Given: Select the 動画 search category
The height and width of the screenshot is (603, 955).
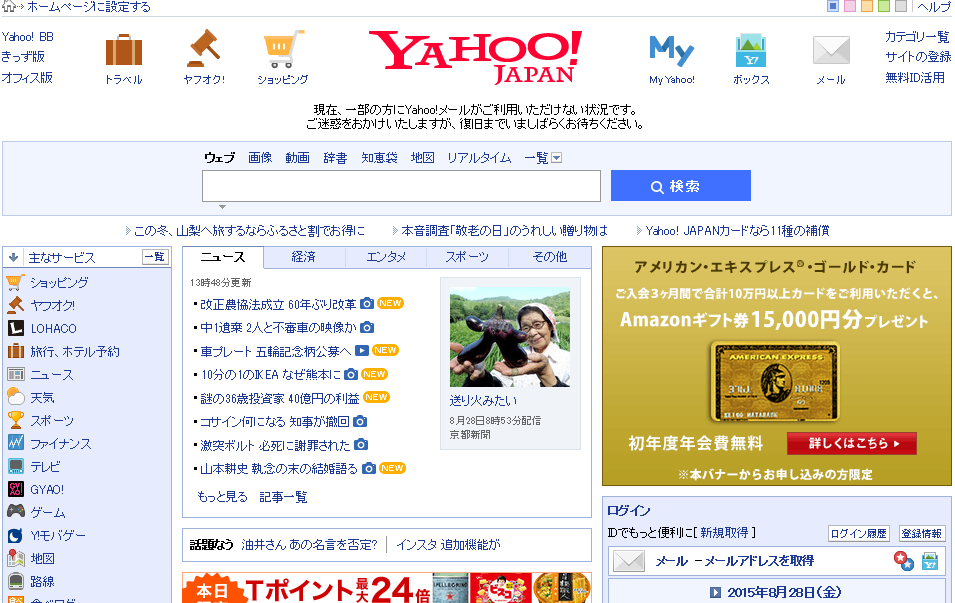Looking at the screenshot, I should pos(297,158).
